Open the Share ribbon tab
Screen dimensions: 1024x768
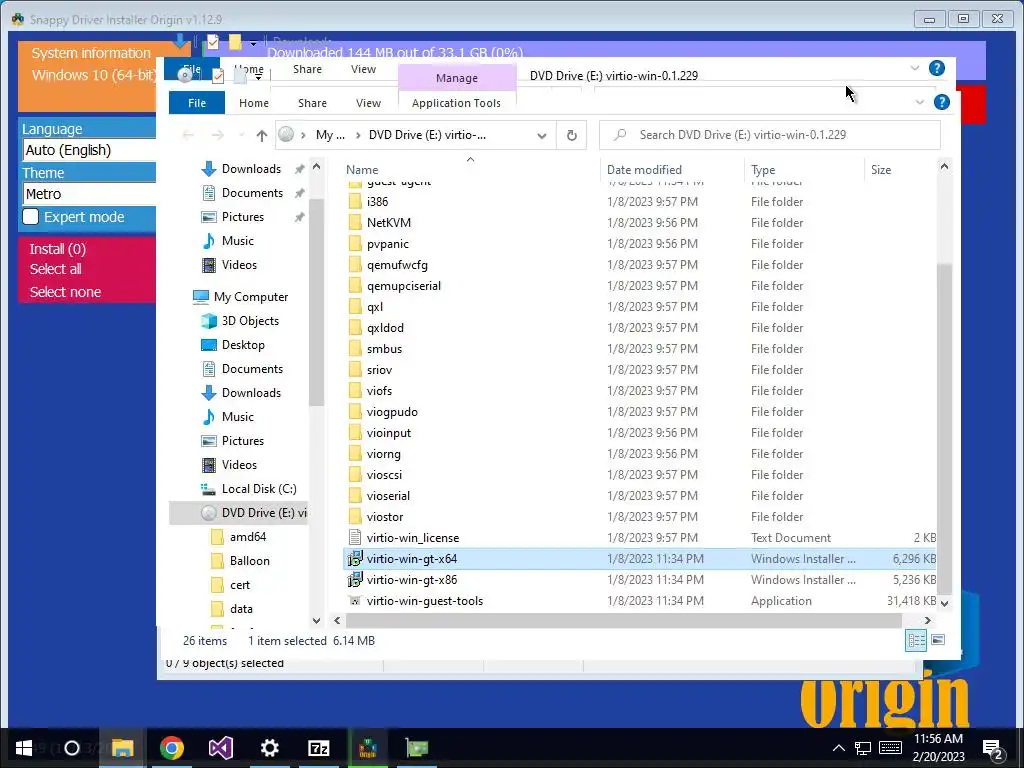[312, 103]
